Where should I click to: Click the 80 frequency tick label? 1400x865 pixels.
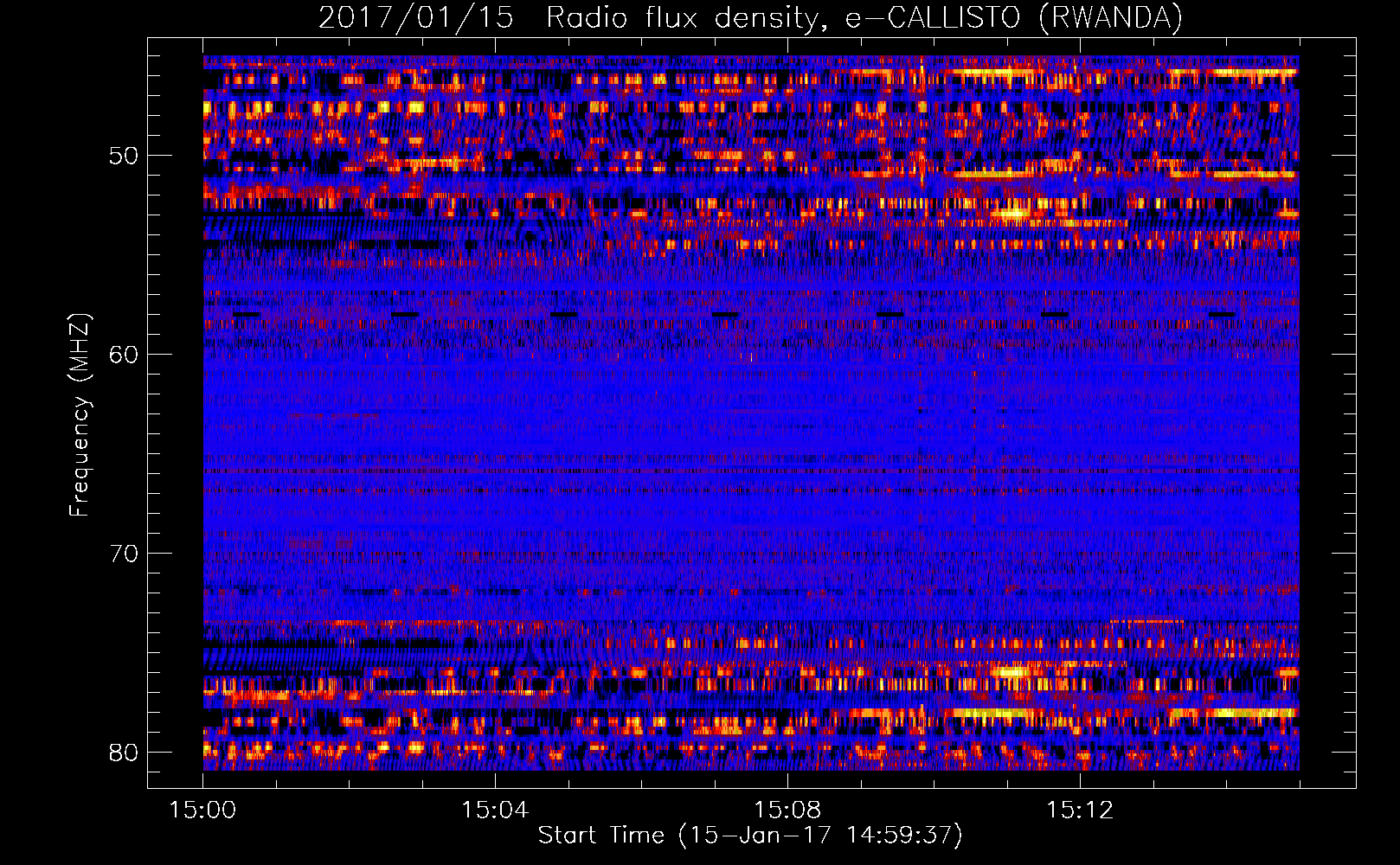point(124,753)
